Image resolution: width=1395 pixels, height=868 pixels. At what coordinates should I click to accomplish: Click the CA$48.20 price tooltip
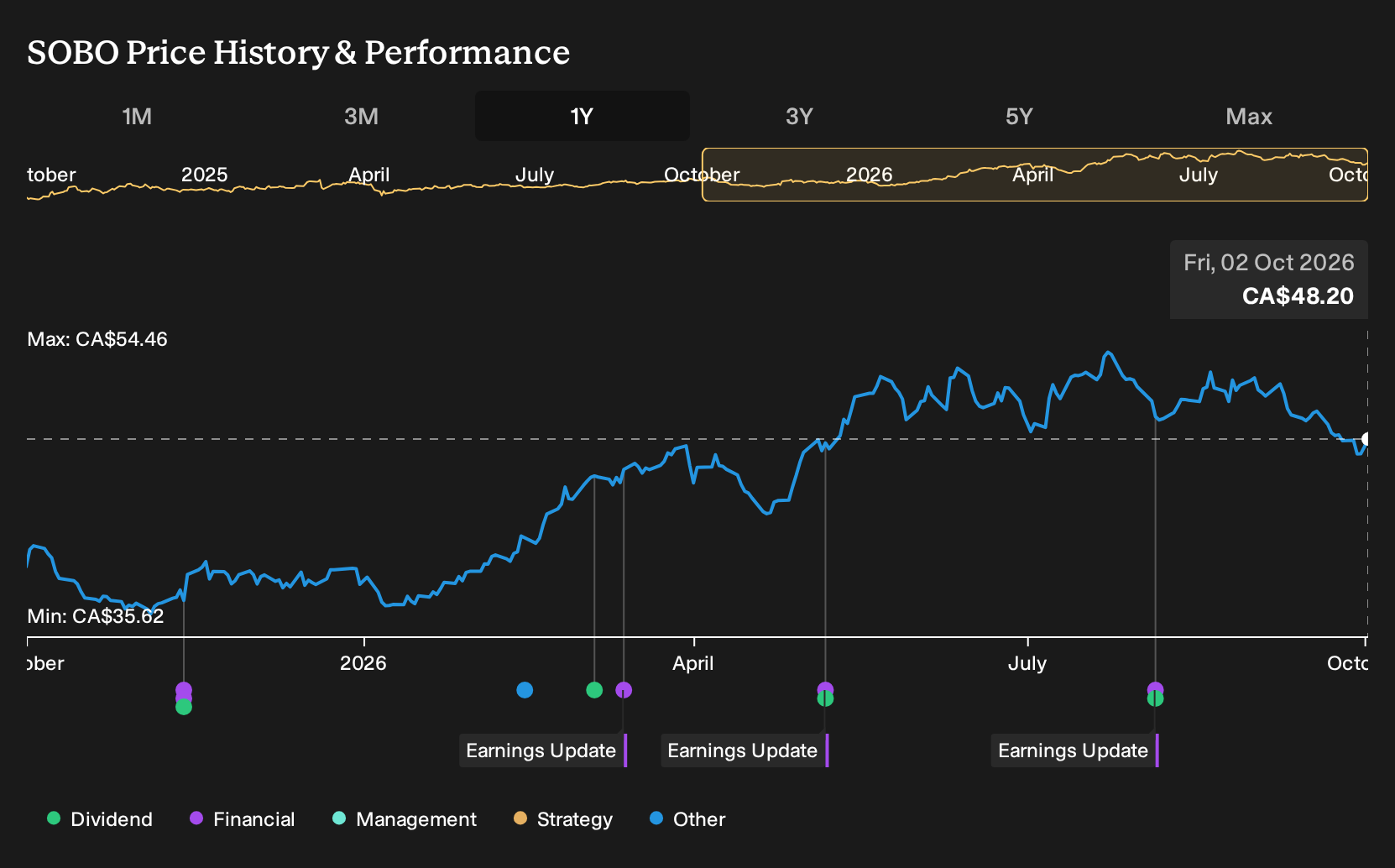click(x=1269, y=280)
